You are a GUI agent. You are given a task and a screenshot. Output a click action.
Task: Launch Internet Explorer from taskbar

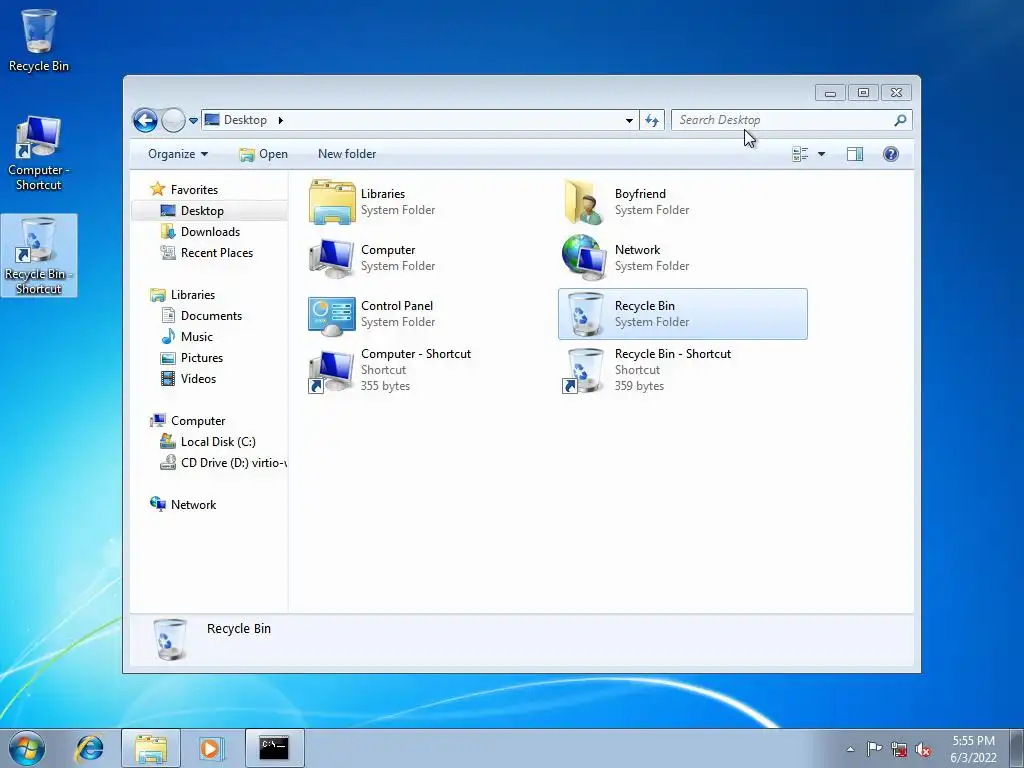click(x=89, y=748)
